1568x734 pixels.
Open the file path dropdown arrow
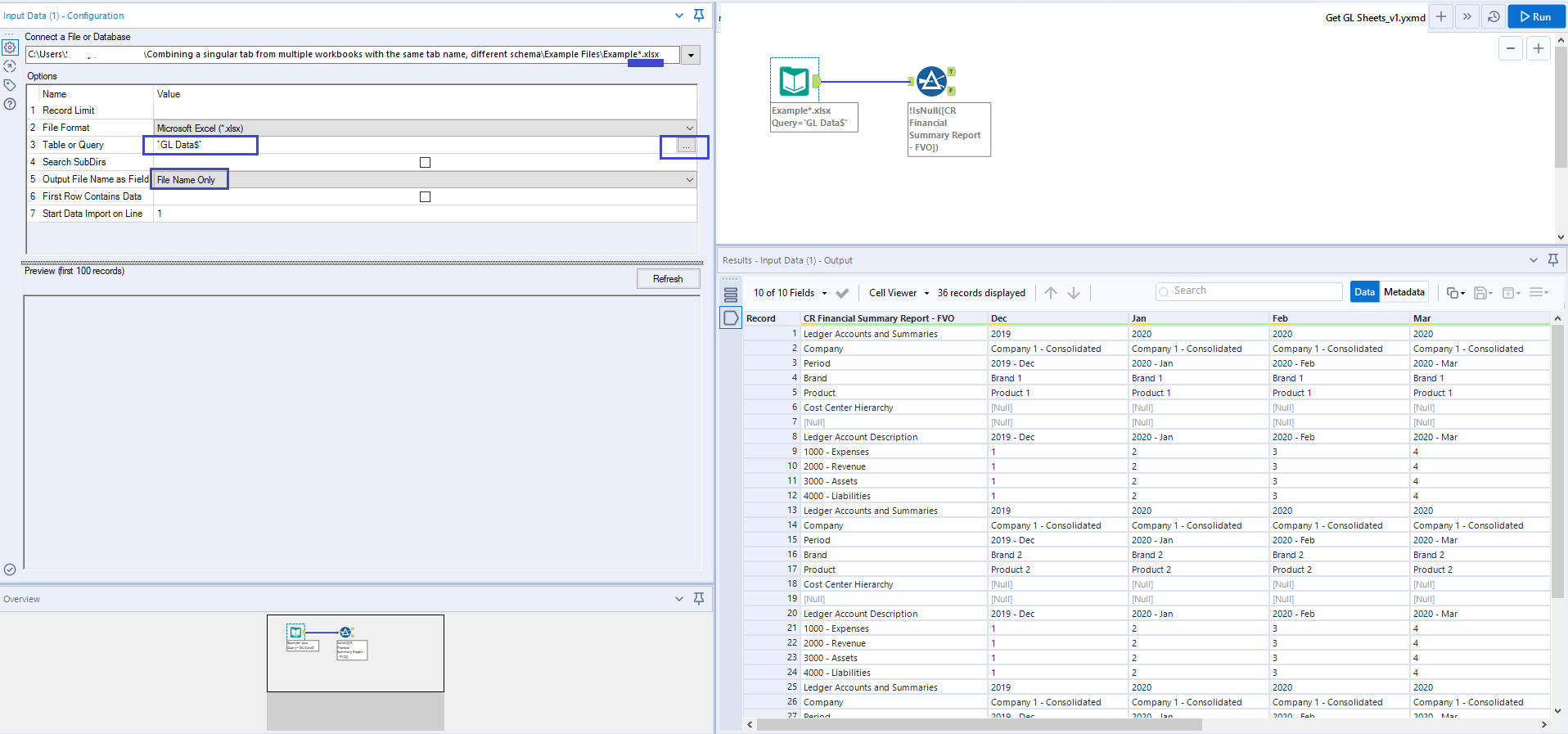[x=692, y=56]
